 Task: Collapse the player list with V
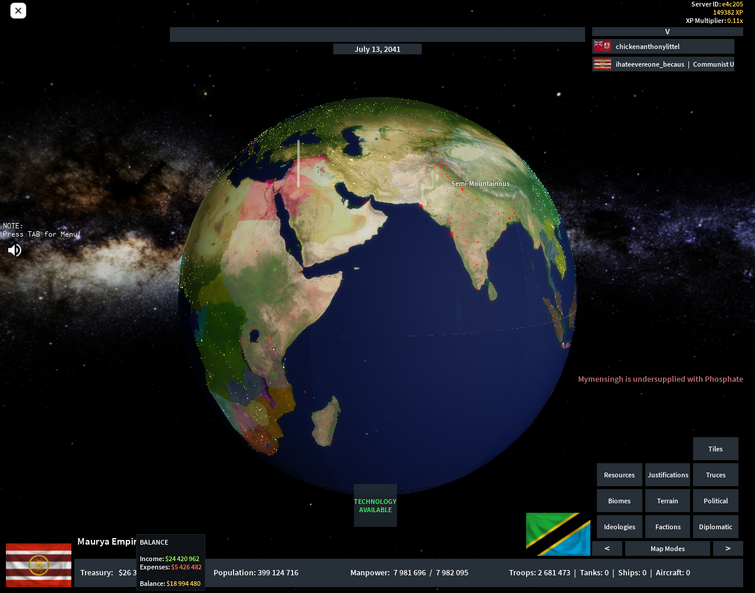[667, 31]
